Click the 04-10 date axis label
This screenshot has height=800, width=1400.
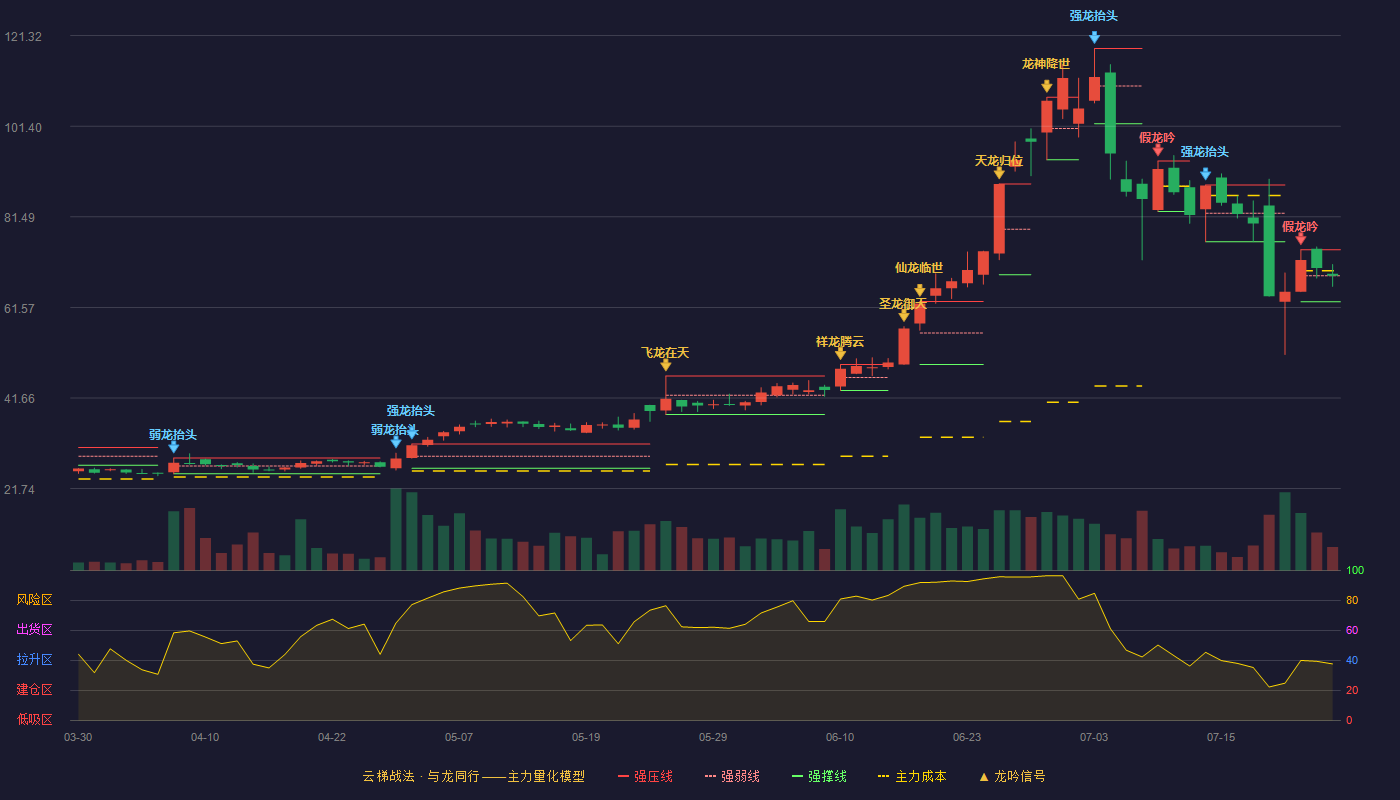point(205,737)
